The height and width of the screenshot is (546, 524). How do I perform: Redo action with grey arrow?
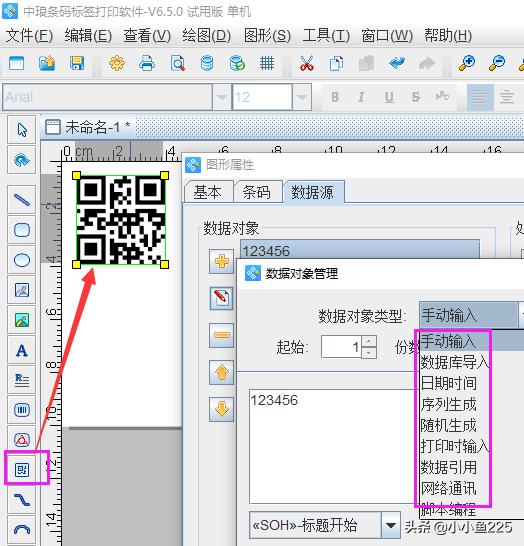(427, 63)
